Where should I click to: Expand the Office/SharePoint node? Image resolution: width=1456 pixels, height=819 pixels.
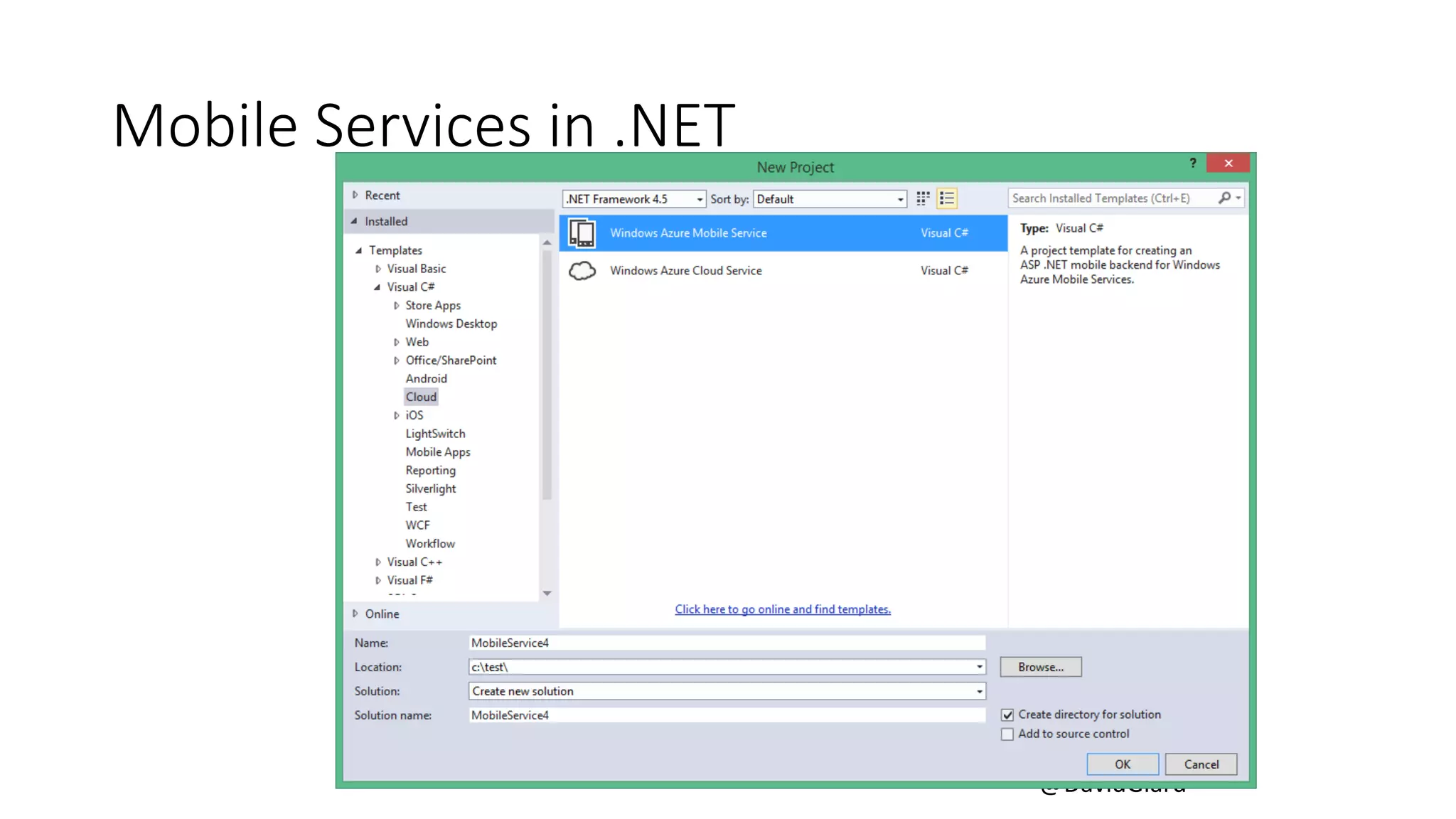397,360
